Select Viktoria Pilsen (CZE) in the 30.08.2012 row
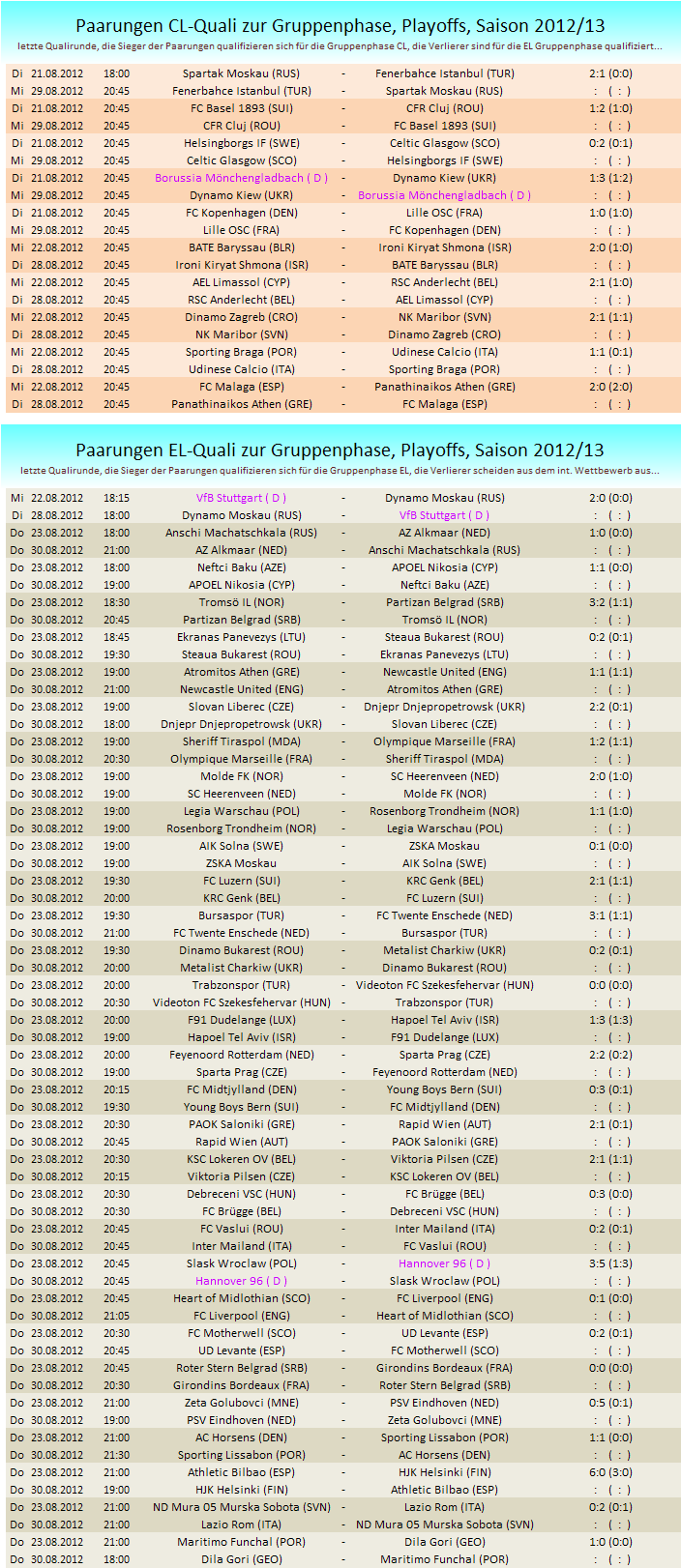This screenshot has height=1568, width=681. point(241,1176)
